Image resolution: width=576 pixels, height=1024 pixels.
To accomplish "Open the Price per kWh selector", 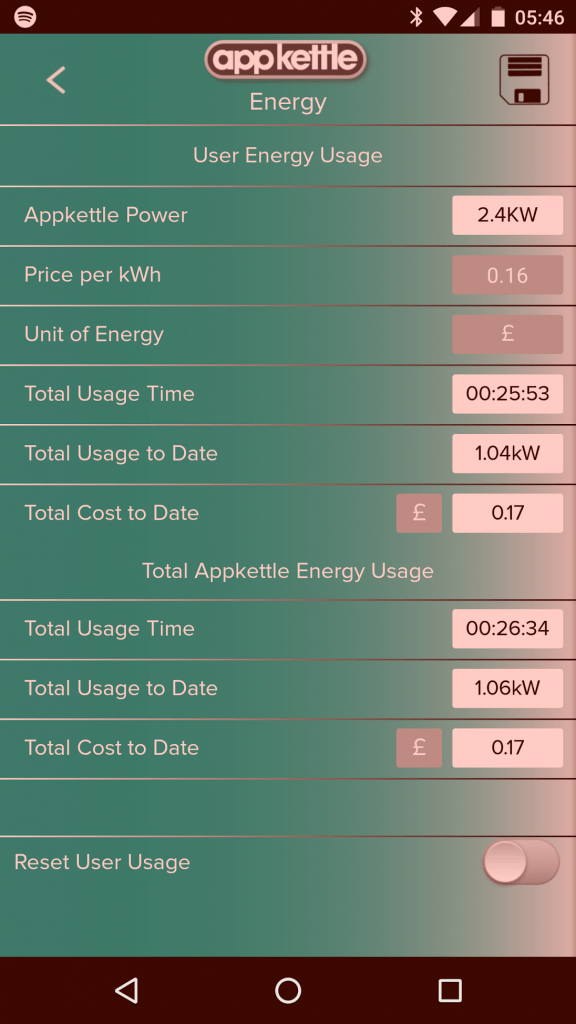I will (507, 275).
